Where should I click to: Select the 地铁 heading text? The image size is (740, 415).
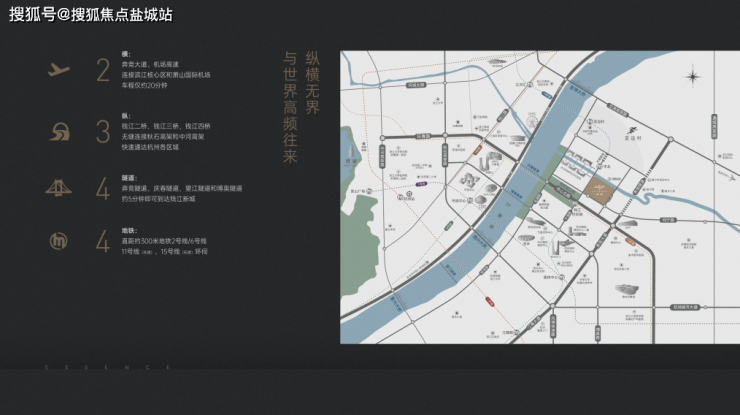click(126, 229)
